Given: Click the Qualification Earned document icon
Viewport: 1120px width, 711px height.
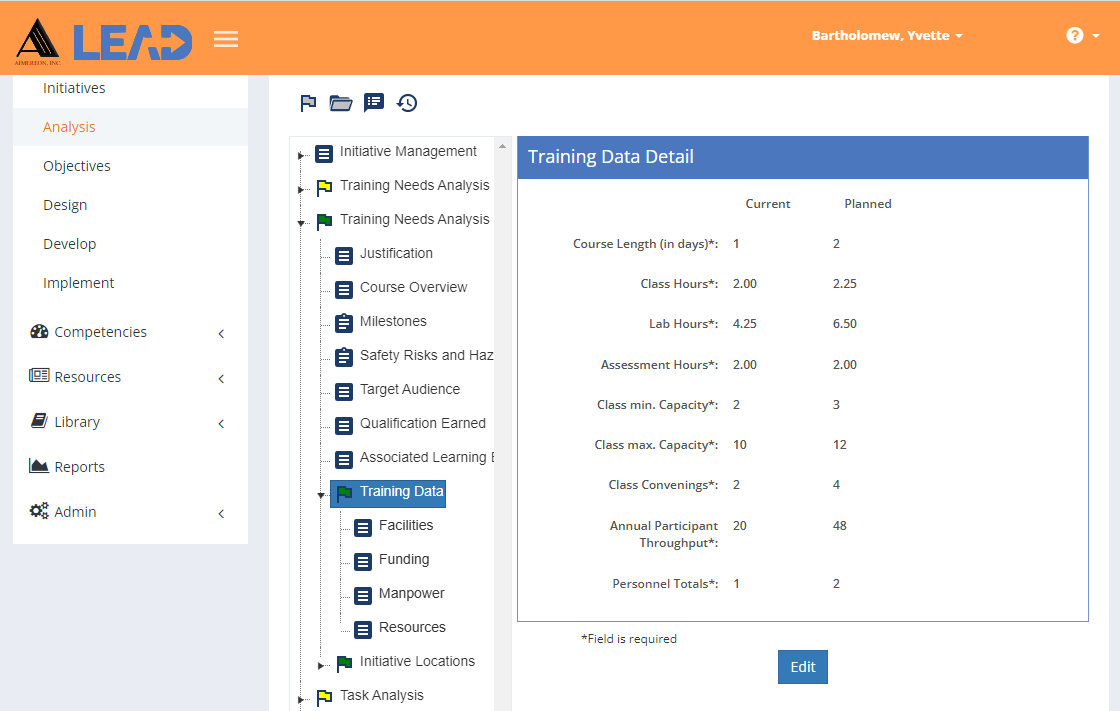Looking at the screenshot, I should pyautogui.click(x=344, y=426).
